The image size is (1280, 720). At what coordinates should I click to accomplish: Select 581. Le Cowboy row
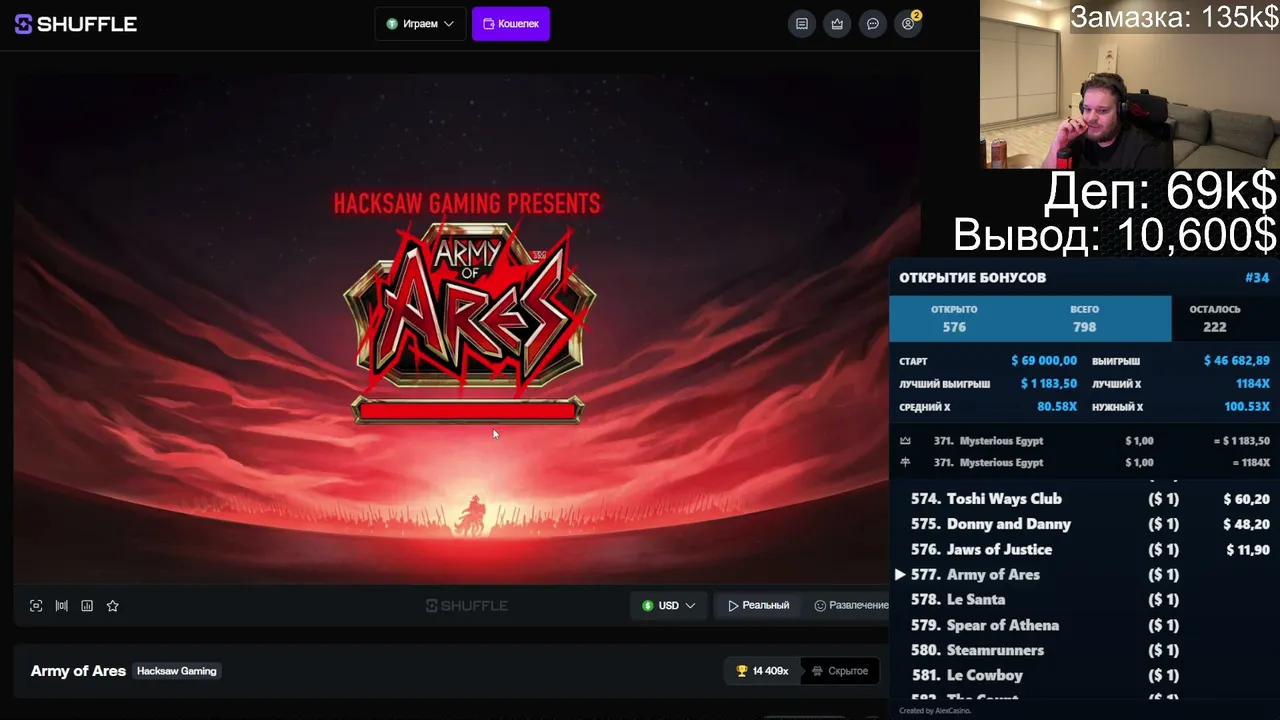(x=1084, y=675)
